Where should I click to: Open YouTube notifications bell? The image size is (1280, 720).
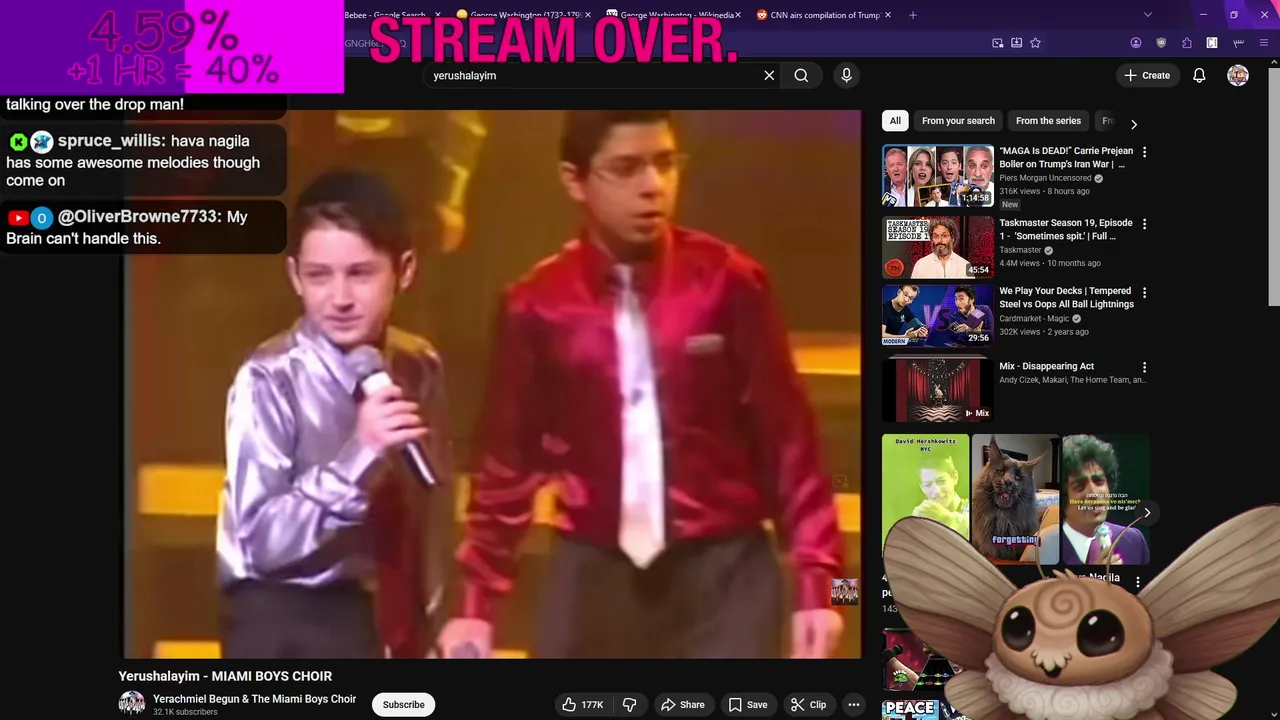click(x=1199, y=75)
